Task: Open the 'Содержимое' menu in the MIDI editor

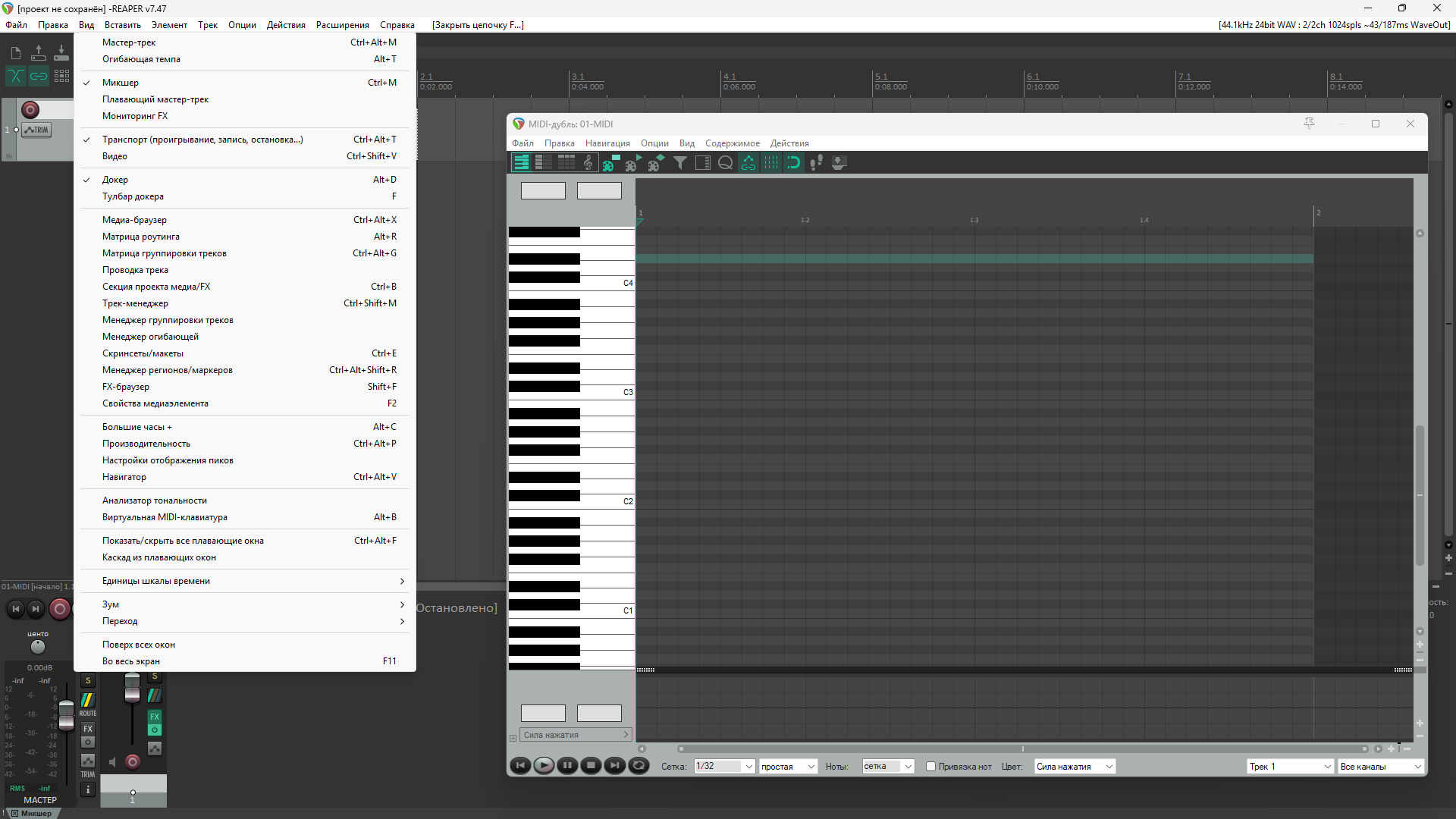Action: 732,143
